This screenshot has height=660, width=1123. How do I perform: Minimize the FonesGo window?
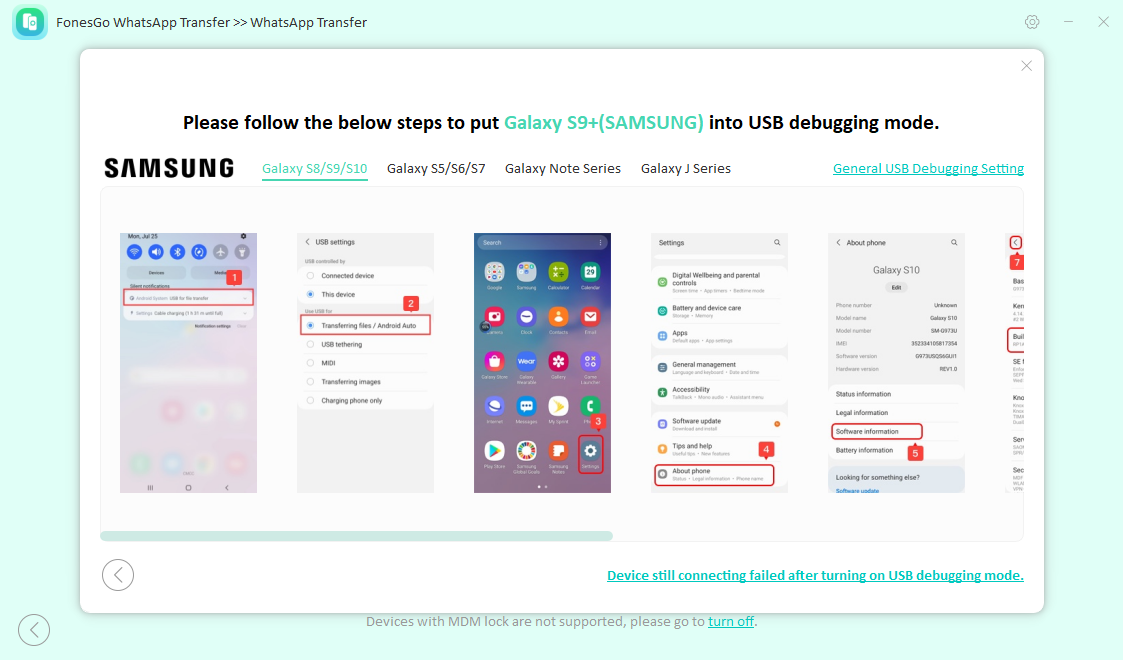click(1068, 22)
